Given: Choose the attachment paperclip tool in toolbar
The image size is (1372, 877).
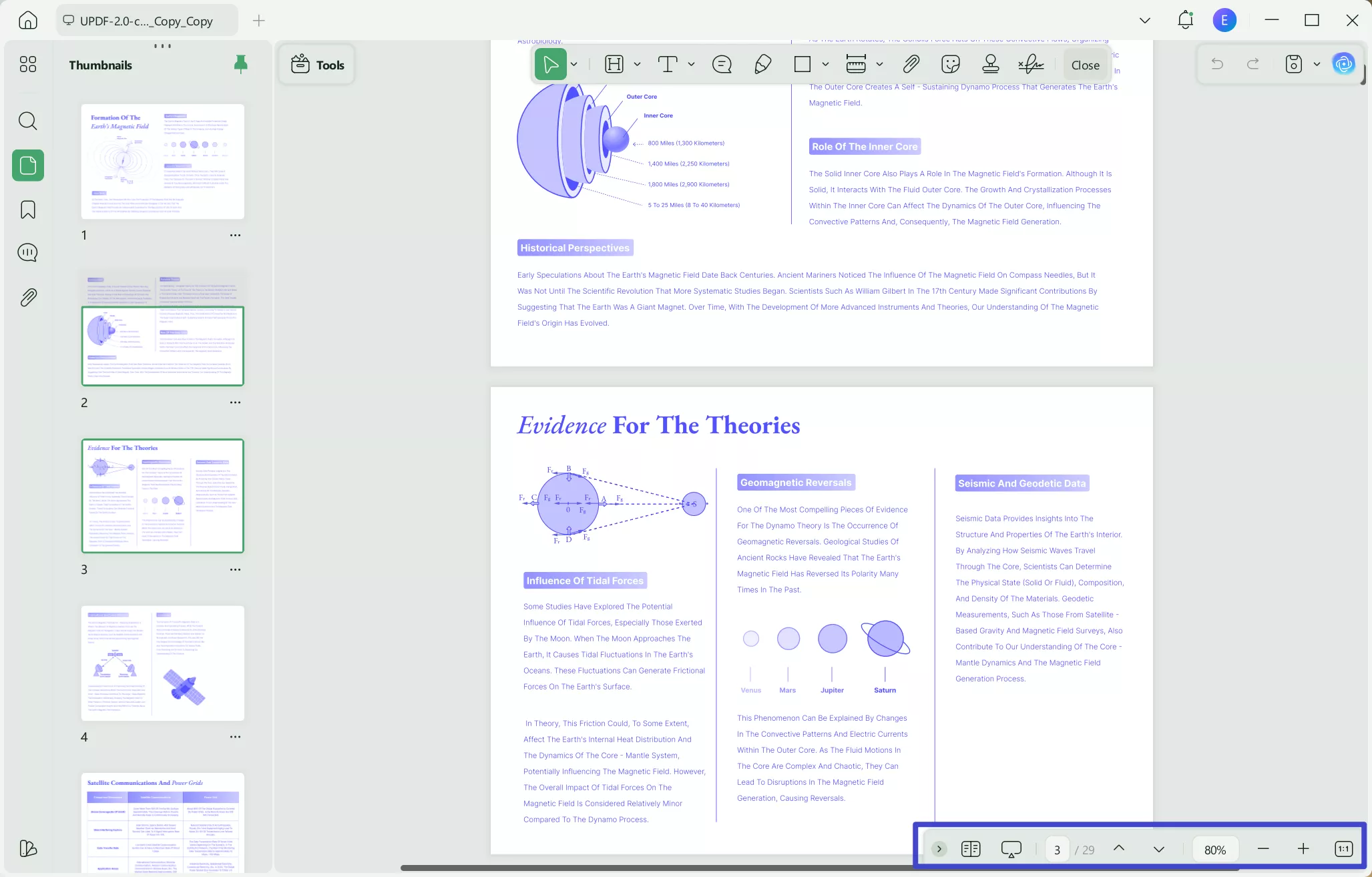Looking at the screenshot, I should 911,64.
